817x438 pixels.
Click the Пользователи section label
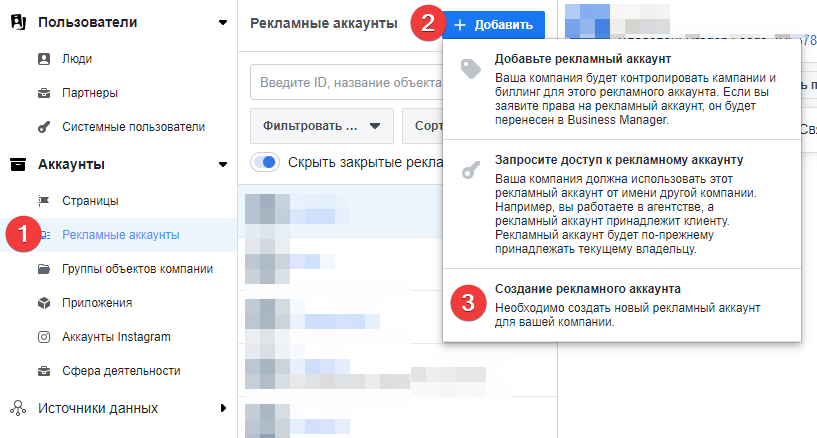click(x=88, y=22)
